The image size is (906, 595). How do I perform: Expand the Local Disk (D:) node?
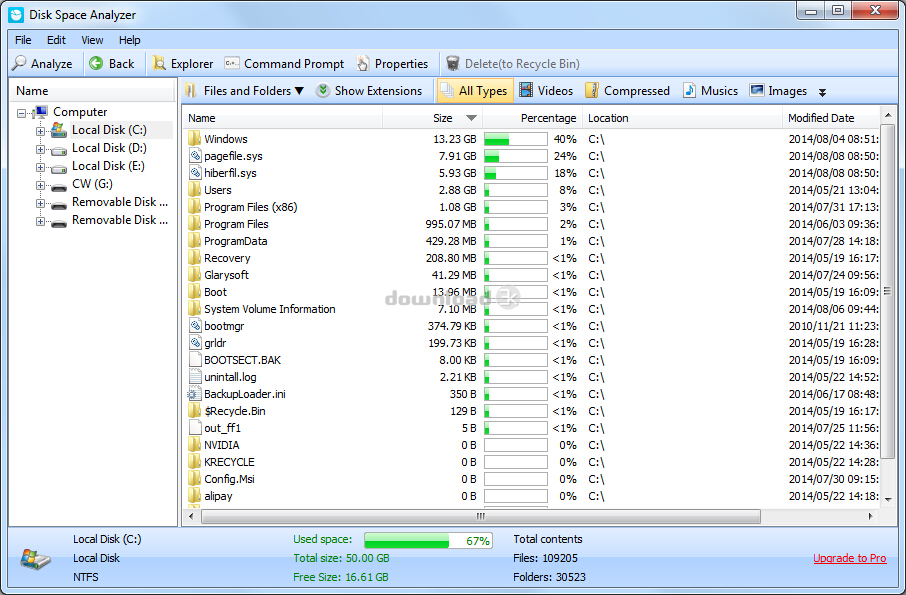point(40,149)
